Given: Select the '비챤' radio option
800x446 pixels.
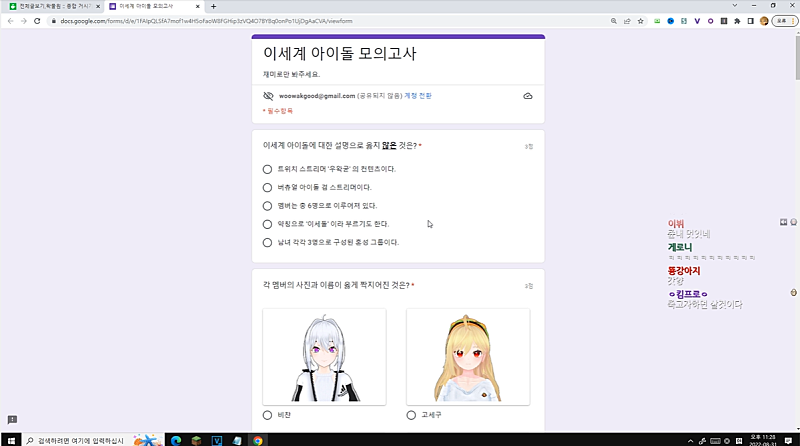Looking at the screenshot, I should (267, 415).
